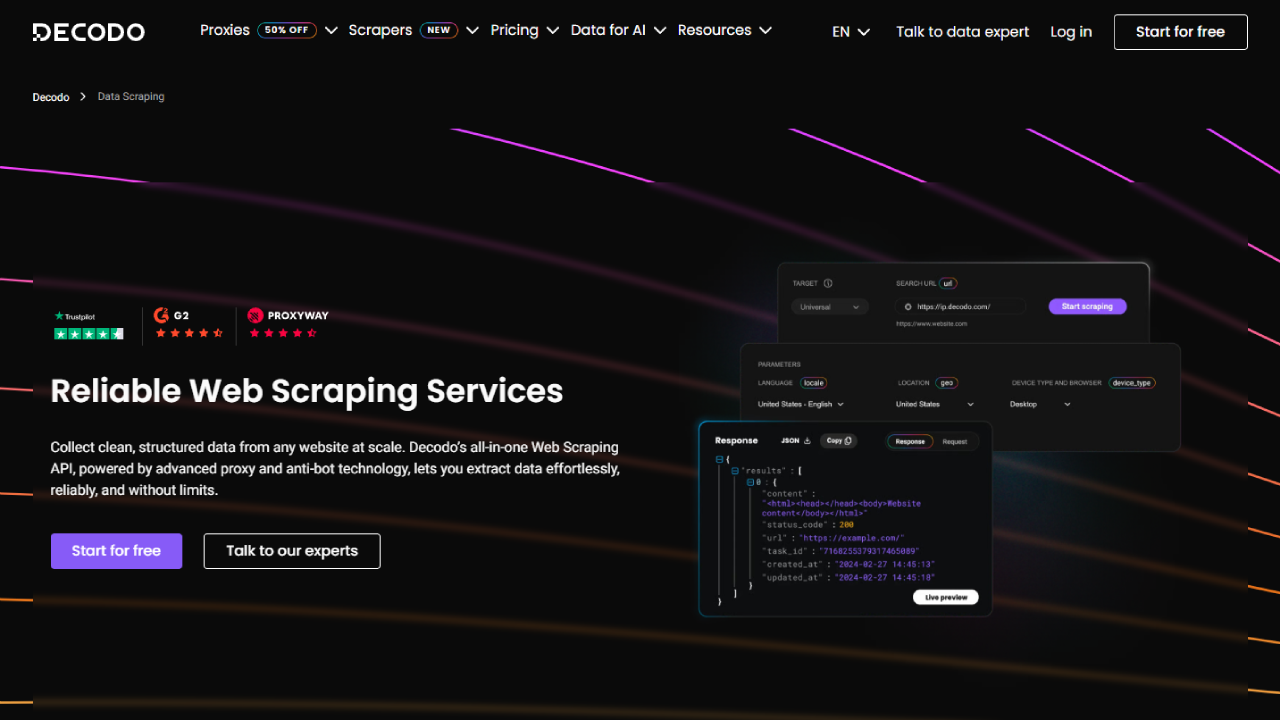Click the Live preview button

[945, 596]
